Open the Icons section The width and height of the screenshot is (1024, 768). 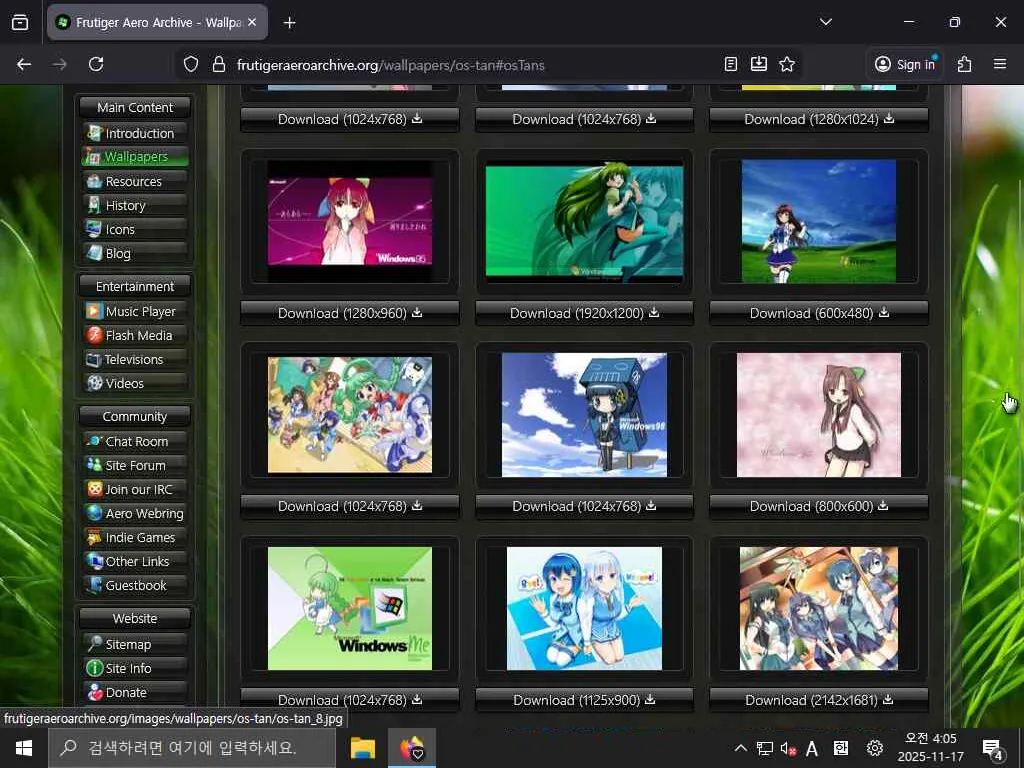point(135,229)
